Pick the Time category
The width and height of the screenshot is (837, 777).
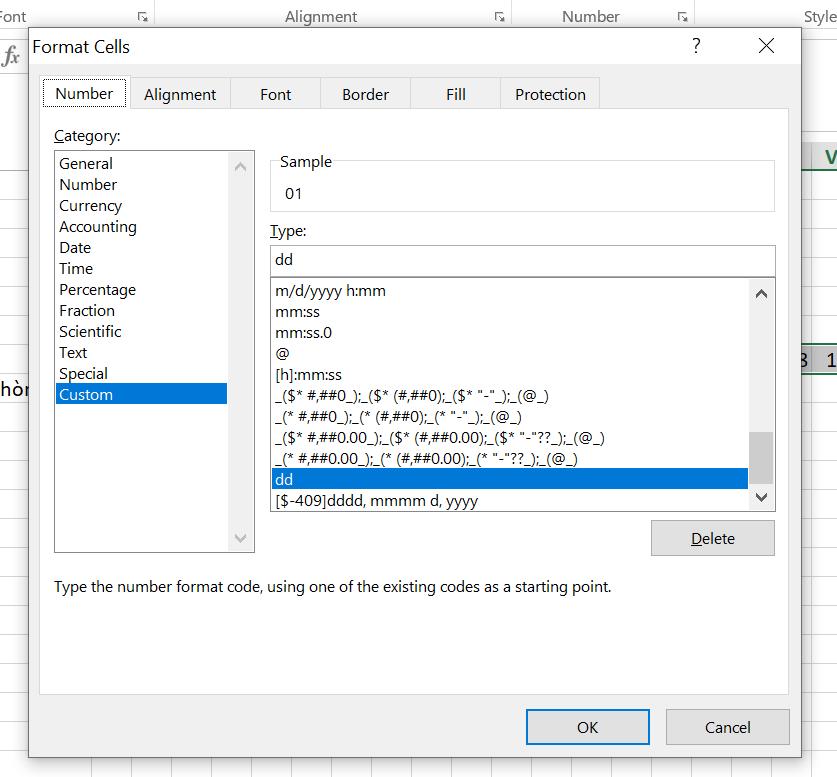(141, 268)
